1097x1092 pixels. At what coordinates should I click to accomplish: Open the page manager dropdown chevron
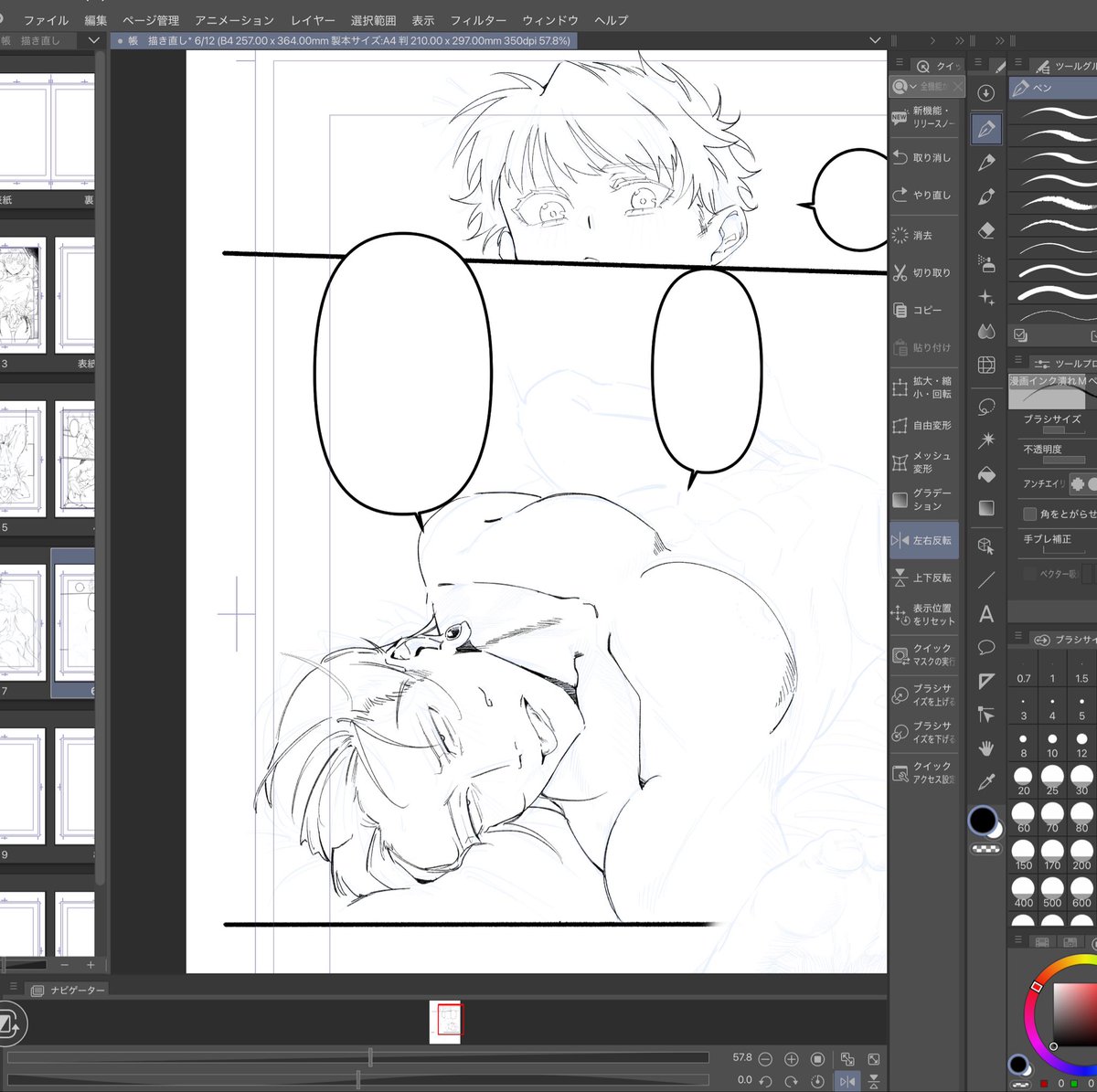93,40
